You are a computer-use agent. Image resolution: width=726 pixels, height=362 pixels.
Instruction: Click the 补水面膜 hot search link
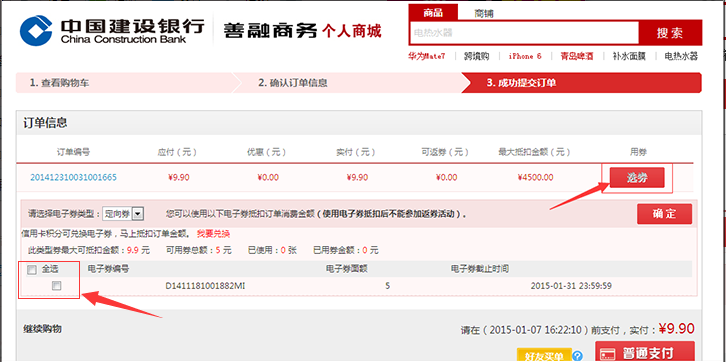tap(629, 56)
